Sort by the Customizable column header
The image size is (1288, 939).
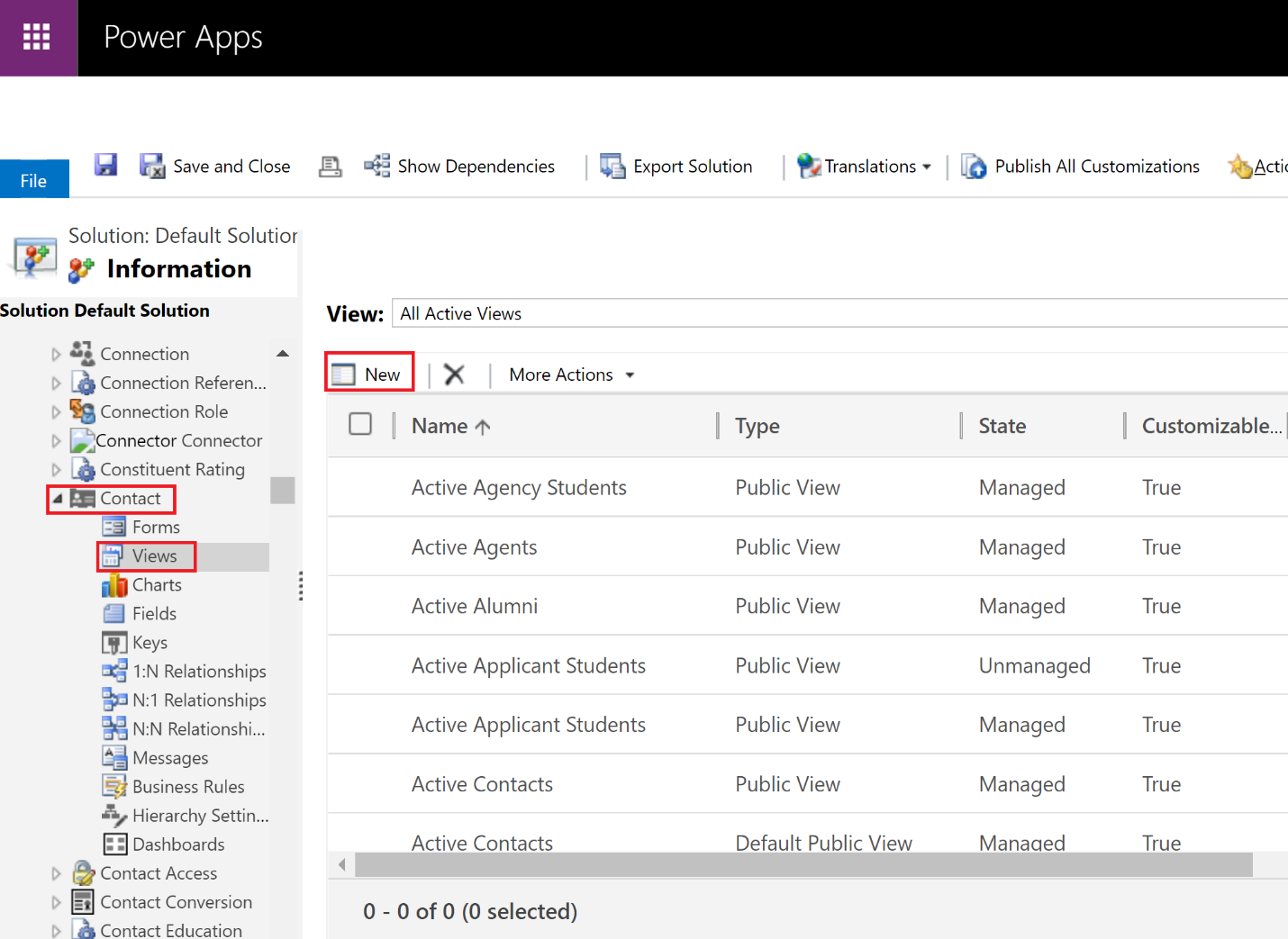1211,426
